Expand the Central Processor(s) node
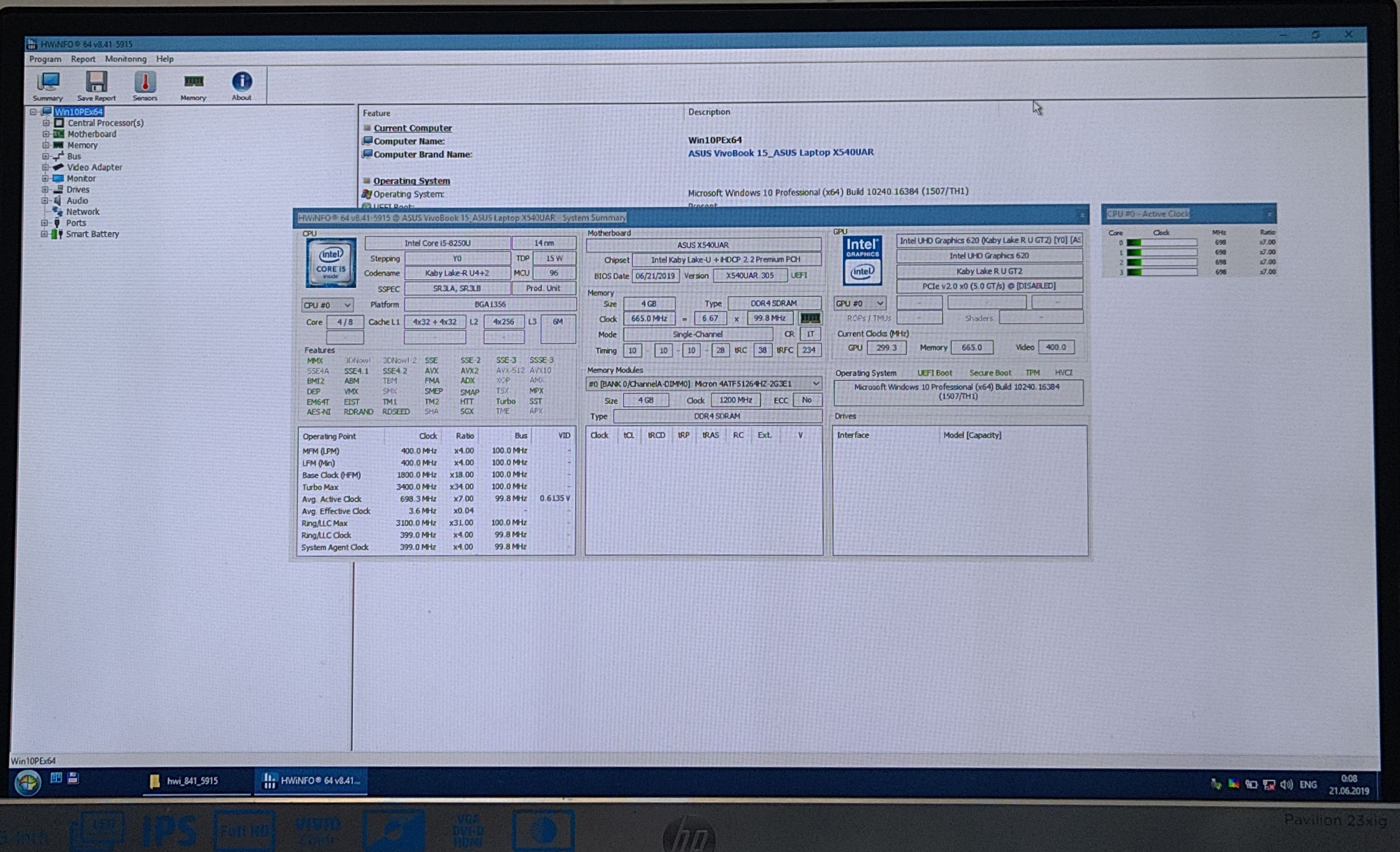Viewport: 1400px width, 852px height. [x=46, y=123]
